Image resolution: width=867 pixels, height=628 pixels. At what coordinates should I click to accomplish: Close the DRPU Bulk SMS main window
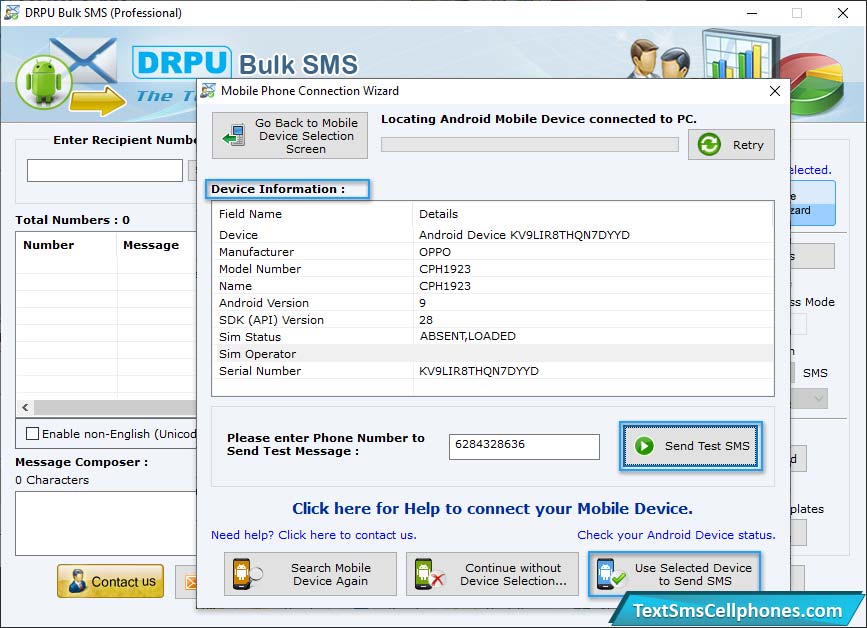pyautogui.click(x=843, y=13)
